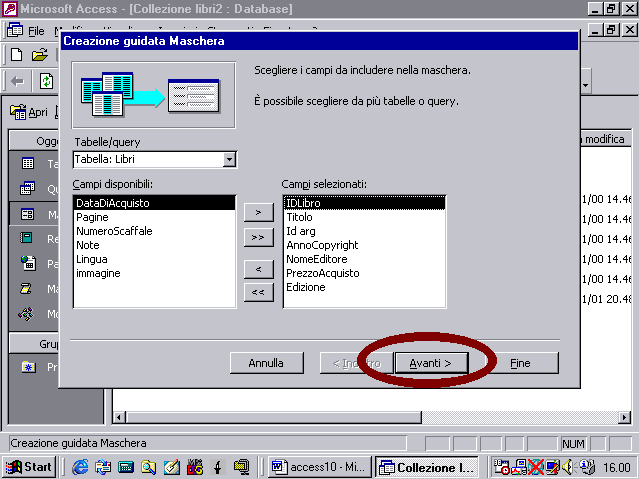Click the New database toolbar icon

point(17,55)
